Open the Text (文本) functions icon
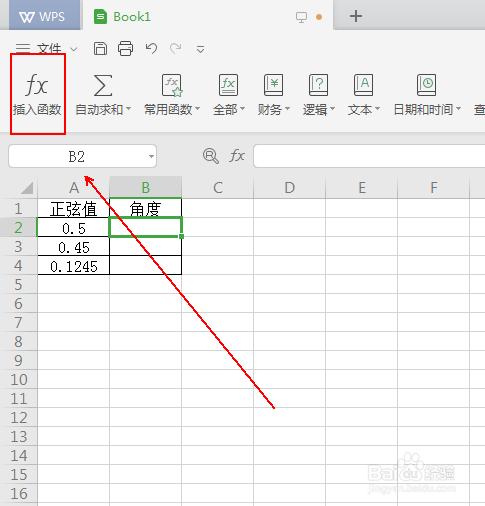 [x=363, y=85]
